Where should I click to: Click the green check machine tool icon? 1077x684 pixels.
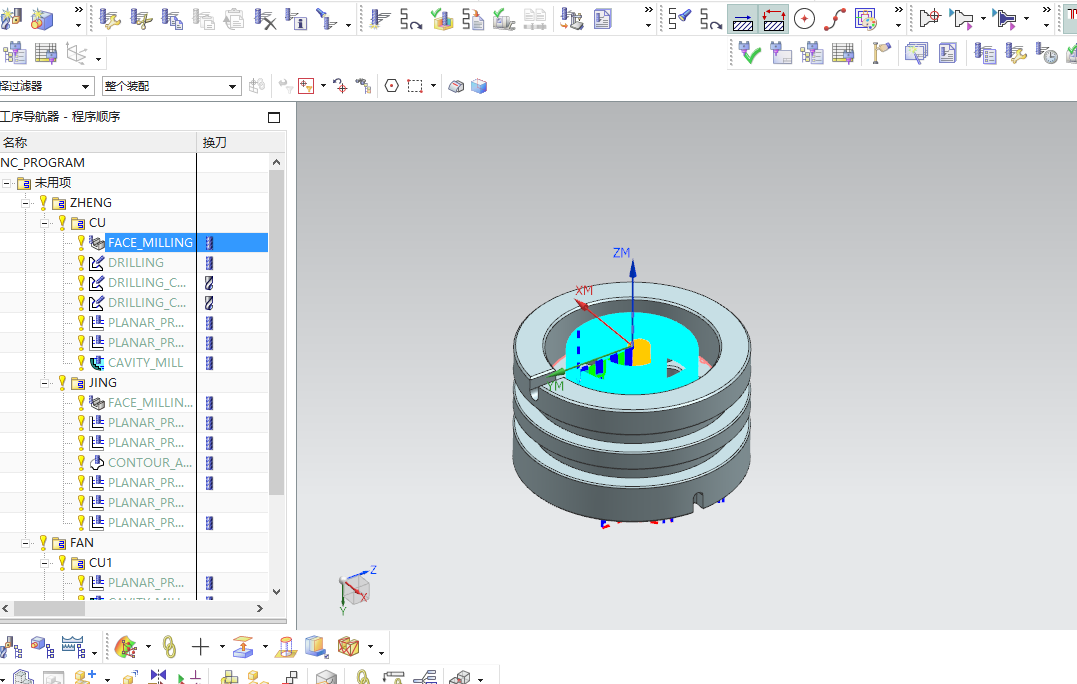coord(749,53)
